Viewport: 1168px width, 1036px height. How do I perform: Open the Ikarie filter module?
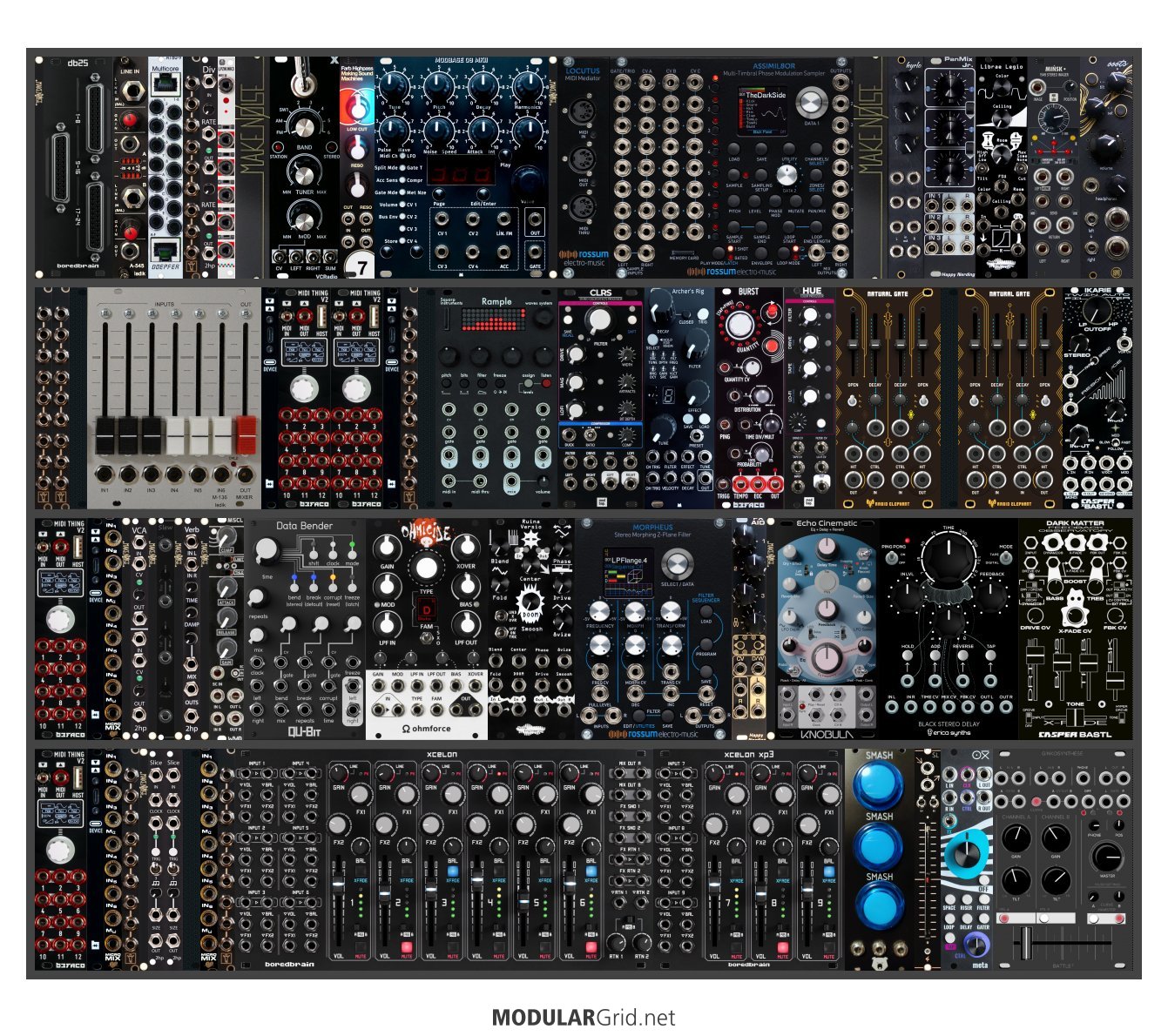click(x=1097, y=399)
